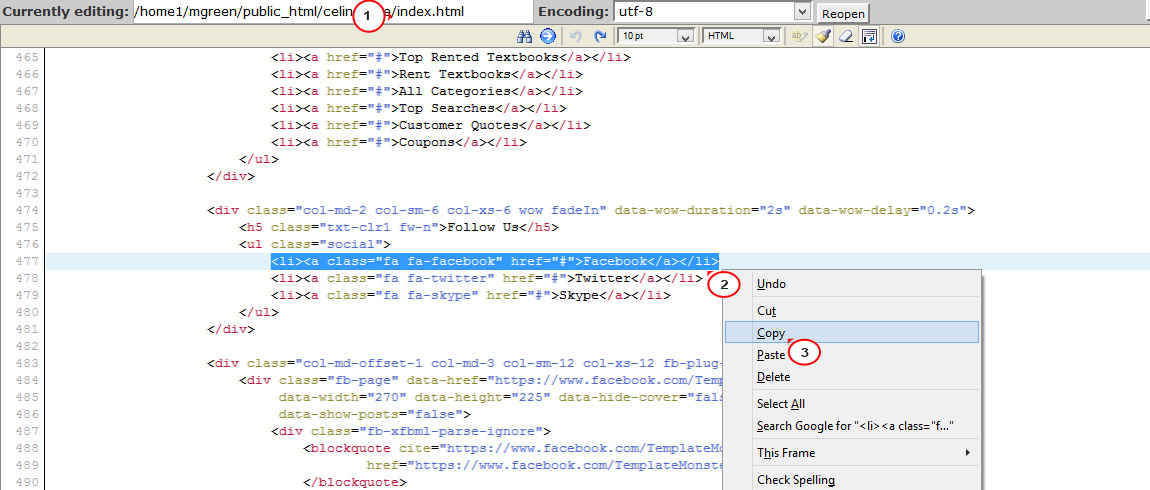Open the search binoculars tool
This screenshot has width=1150, height=490.
(x=524, y=36)
